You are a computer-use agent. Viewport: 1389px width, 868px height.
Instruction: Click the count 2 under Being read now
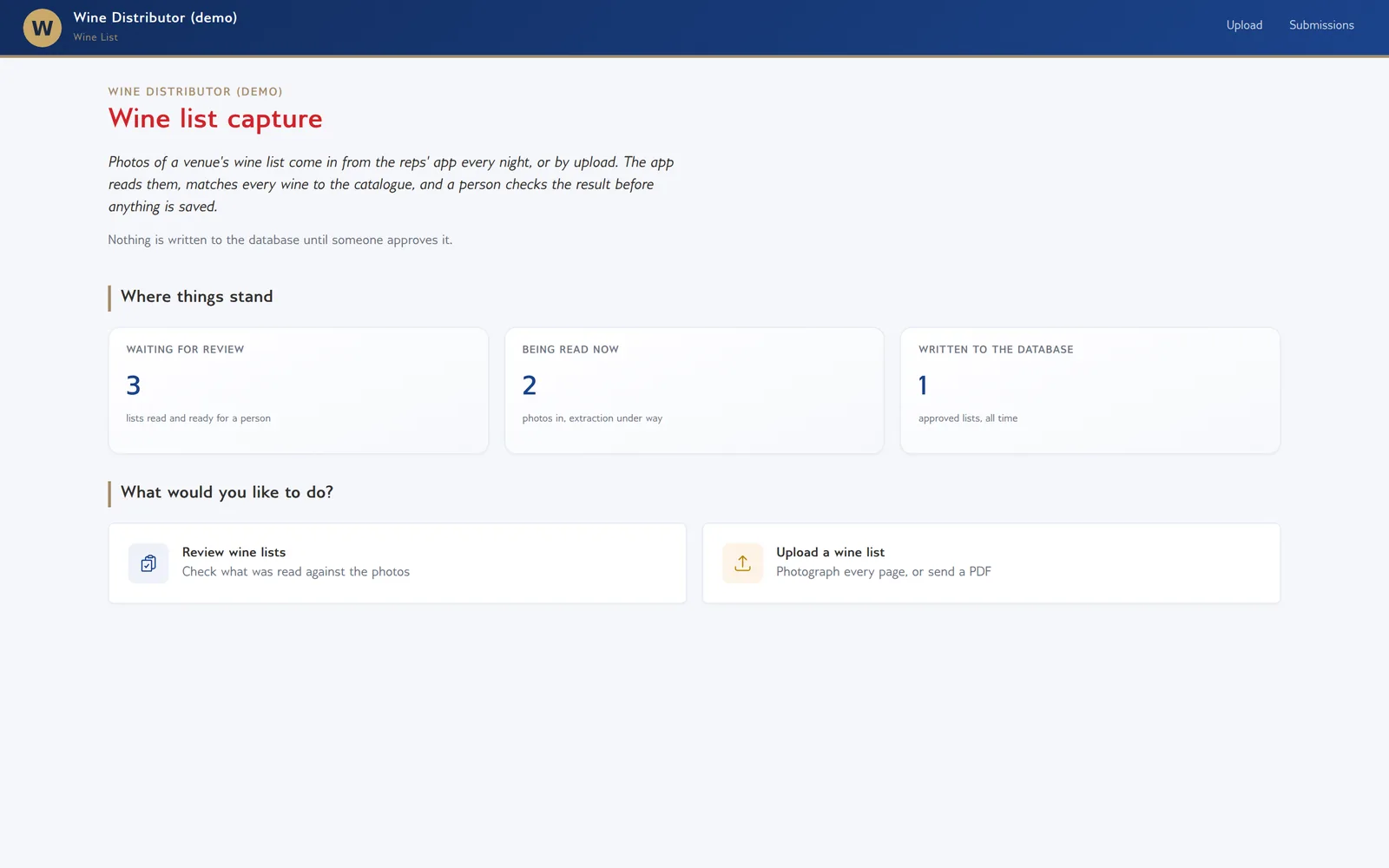[530, 385]
